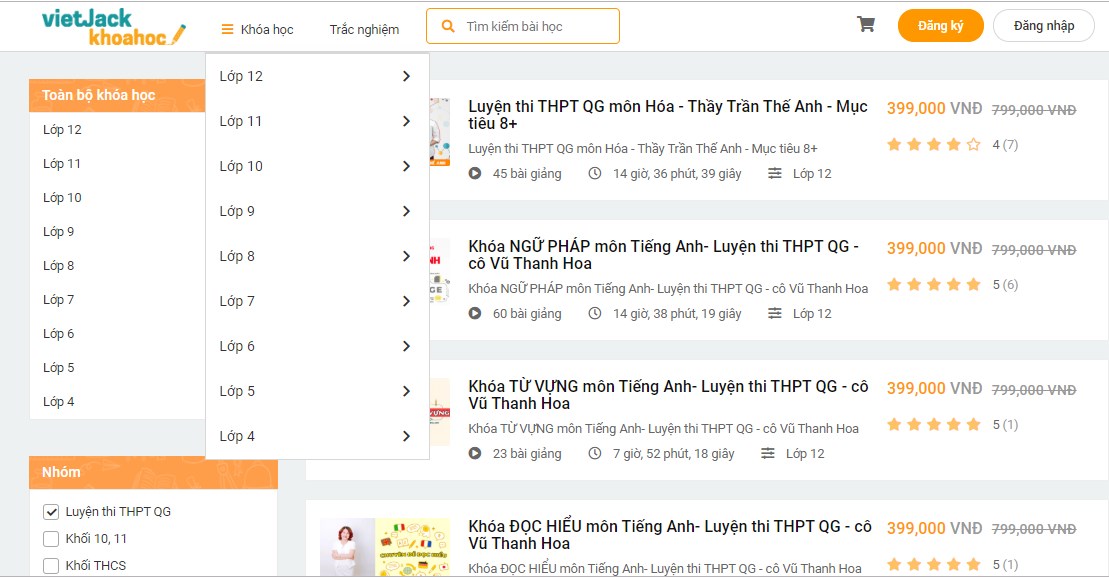Click the VietJack khoahoc logo

coord(113,27)
